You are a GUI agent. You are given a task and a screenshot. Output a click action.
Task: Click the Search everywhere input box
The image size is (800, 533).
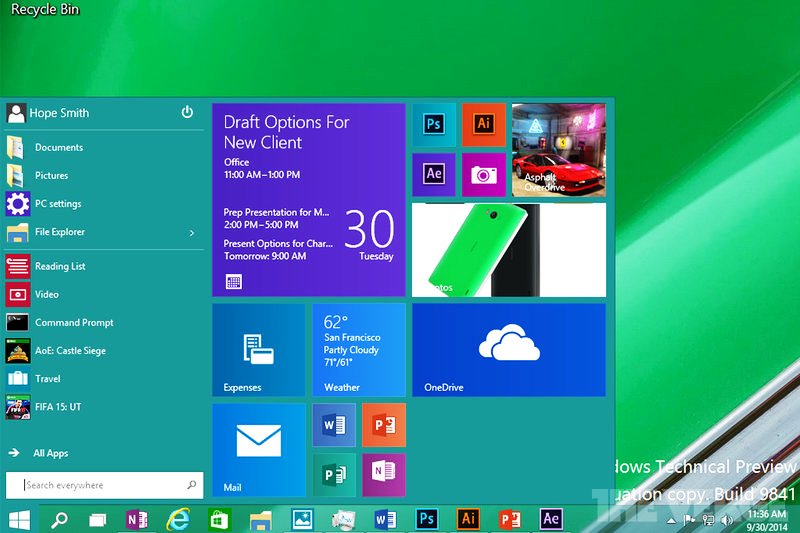[100, 485]
